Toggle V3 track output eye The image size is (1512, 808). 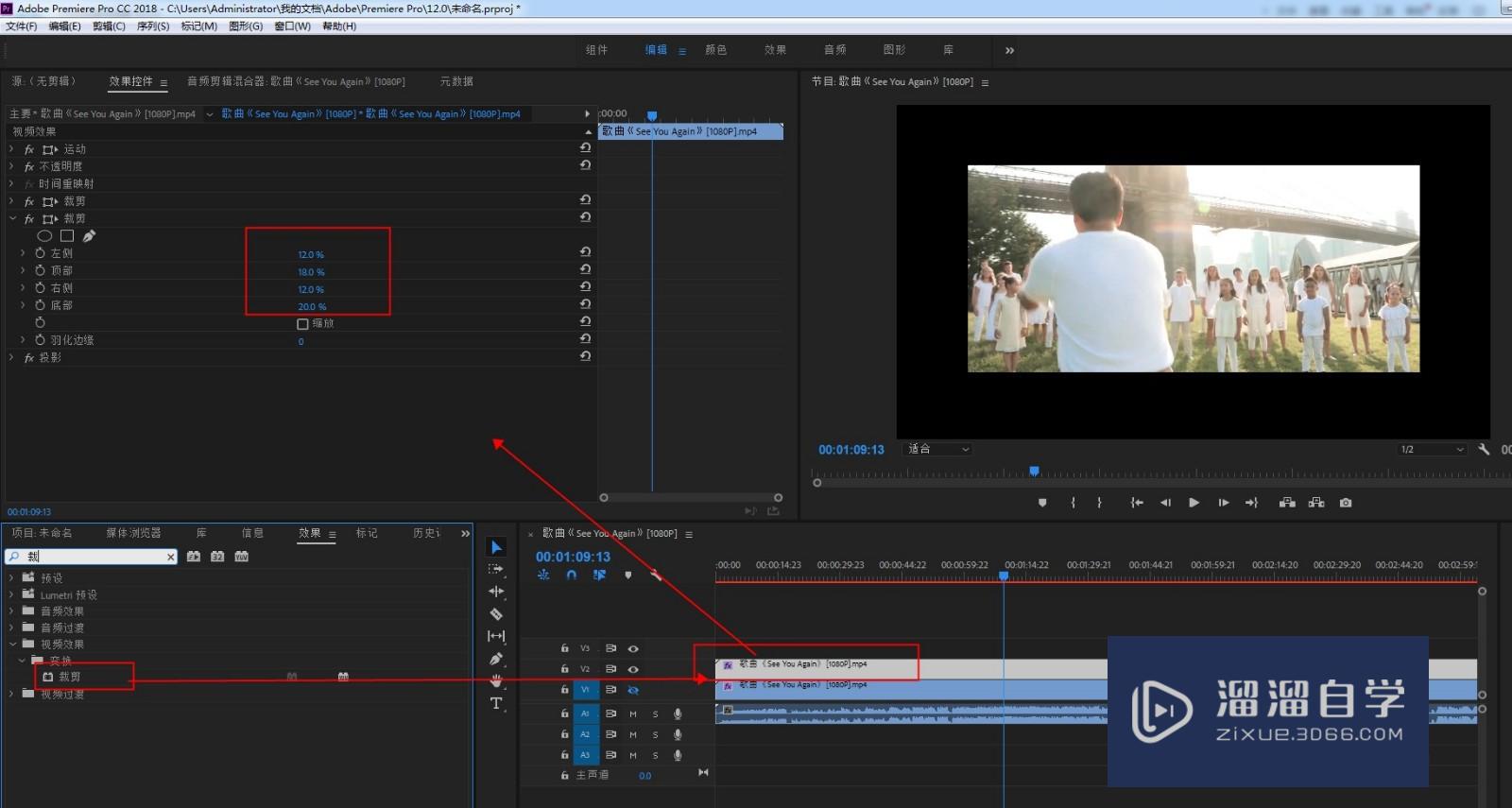(633, 648)
